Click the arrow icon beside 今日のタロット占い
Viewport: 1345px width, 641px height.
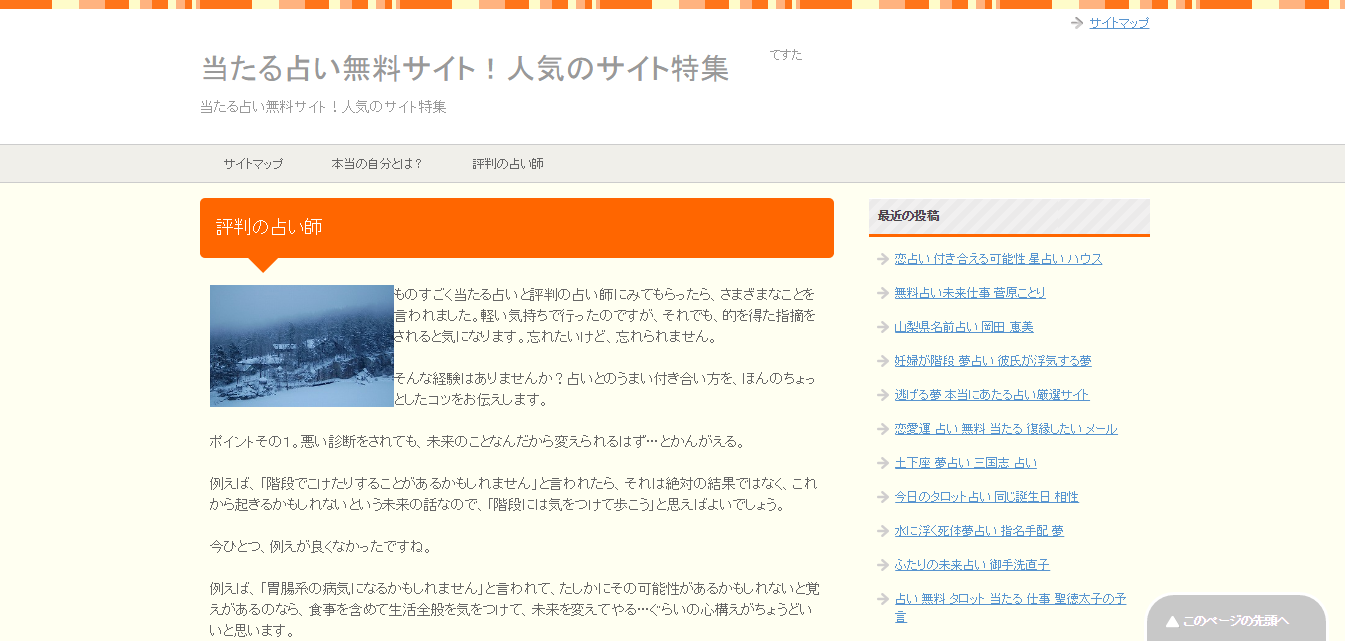pos(882,497)
